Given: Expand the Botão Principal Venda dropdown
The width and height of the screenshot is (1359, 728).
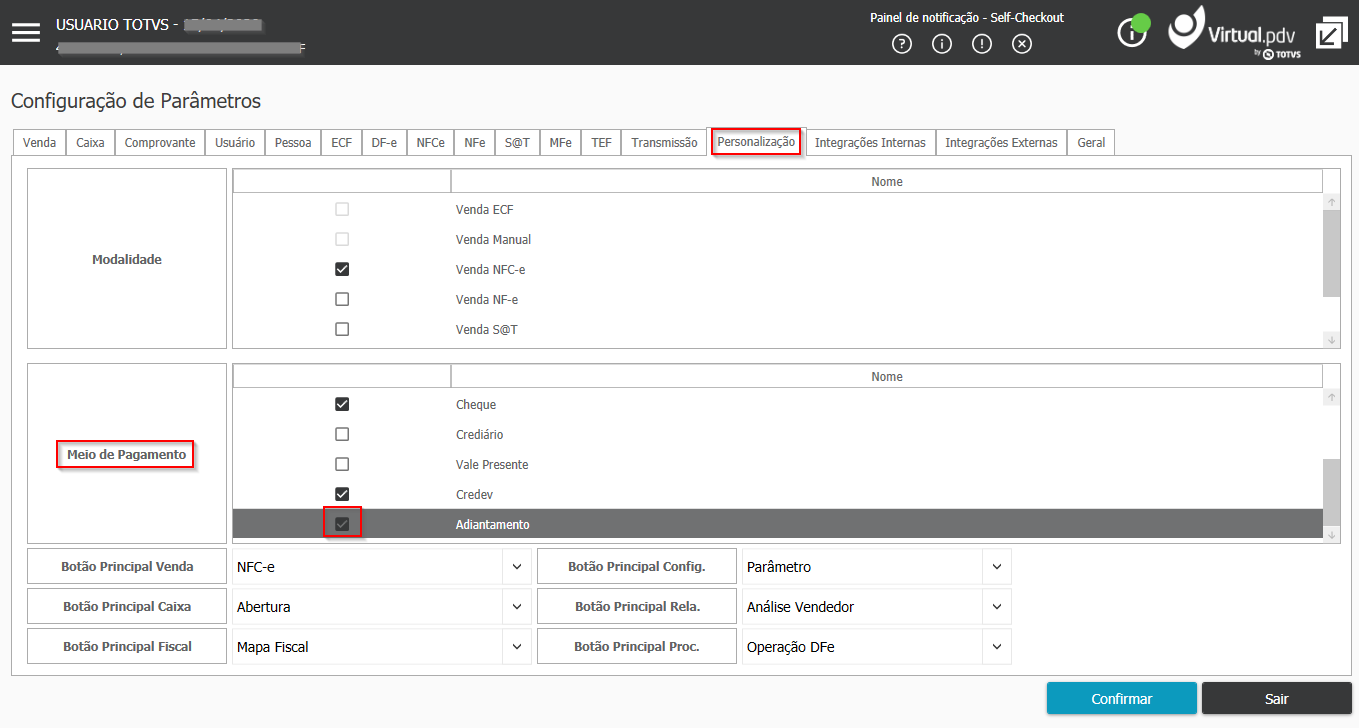Looking at the screenshot, I should tap(516, 567).
